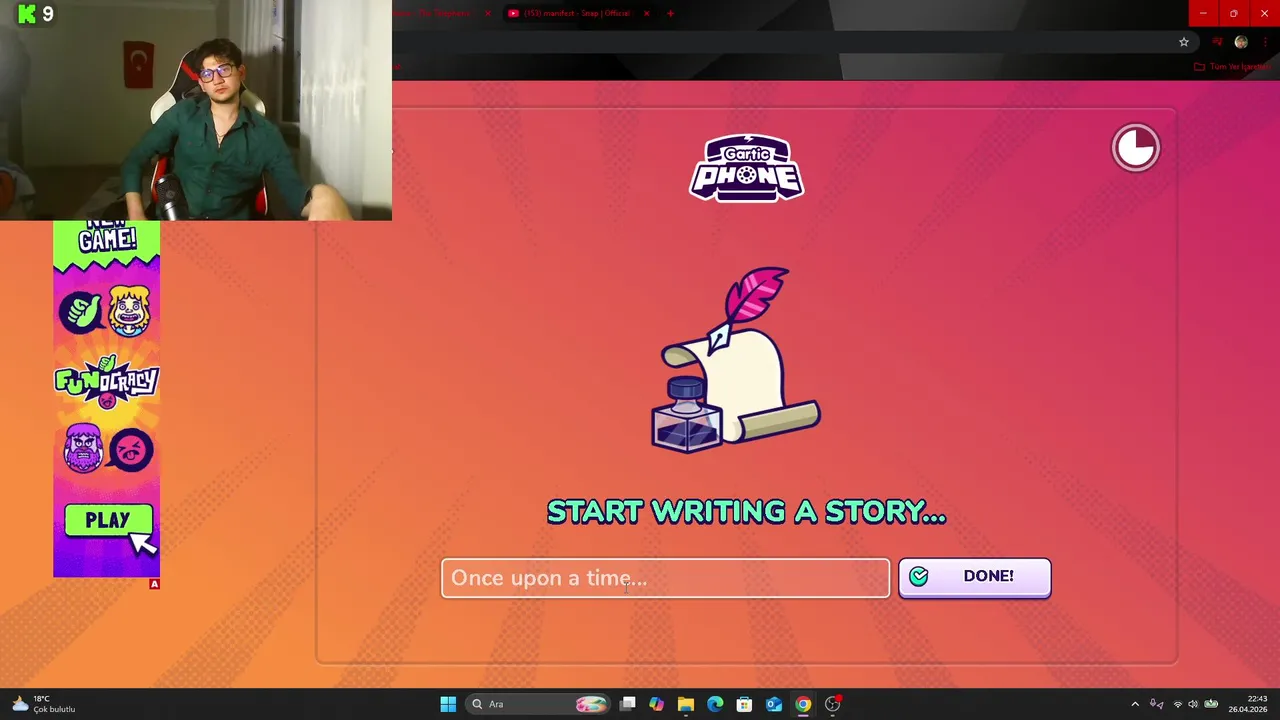Click the story text input field

coord(665,578)
